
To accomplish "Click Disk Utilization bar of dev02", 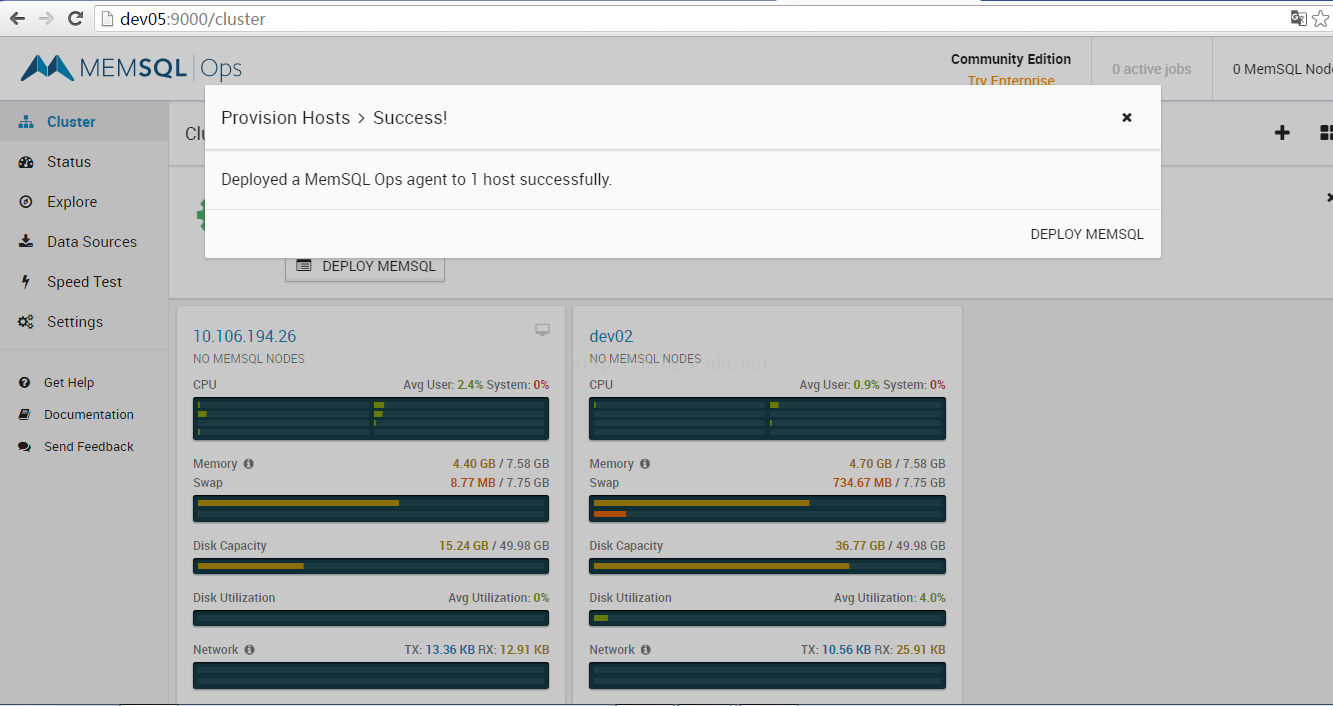I will tap(767, 618).
